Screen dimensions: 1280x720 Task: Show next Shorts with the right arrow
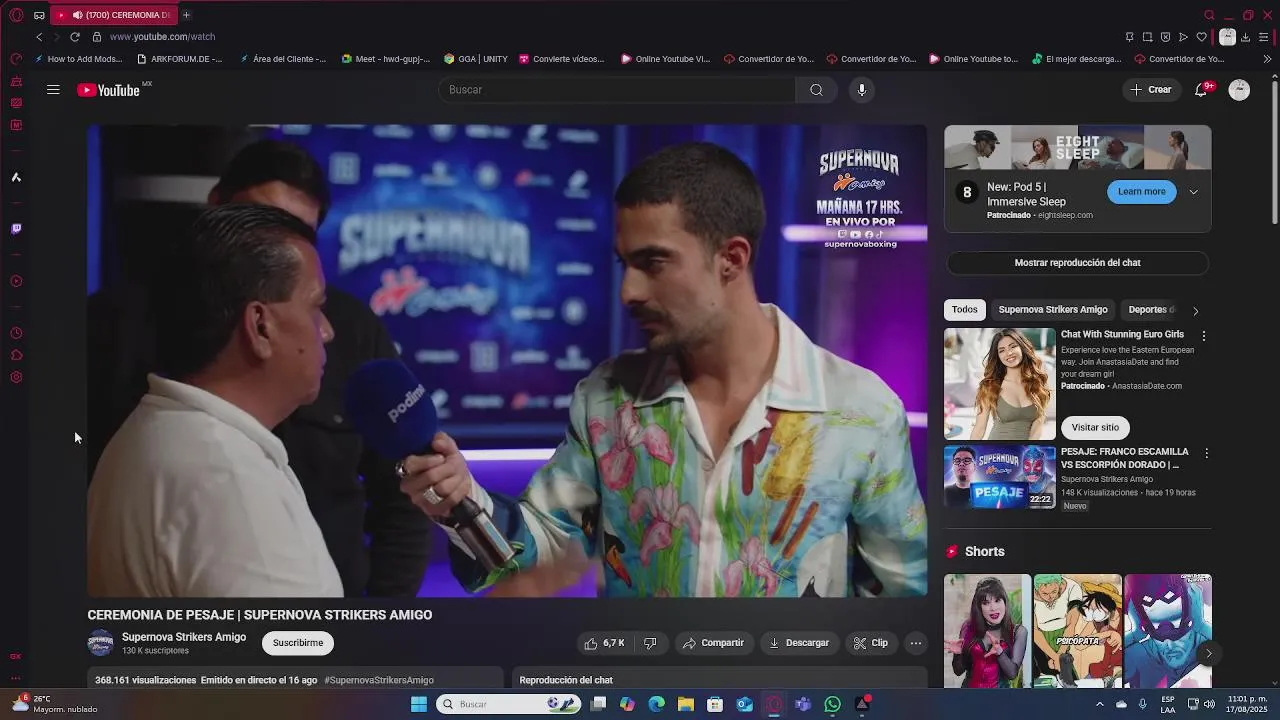point(1208,653)
